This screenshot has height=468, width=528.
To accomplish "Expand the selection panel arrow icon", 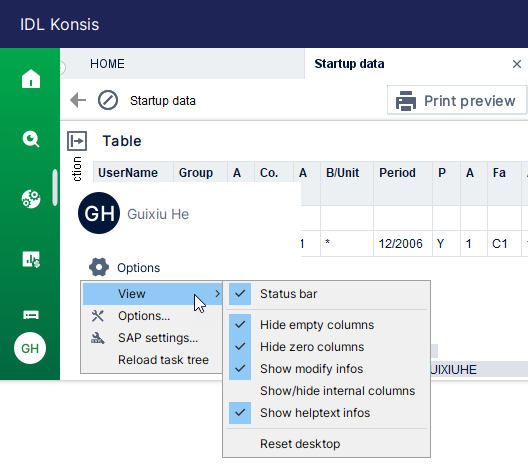I will coord(77,141).
